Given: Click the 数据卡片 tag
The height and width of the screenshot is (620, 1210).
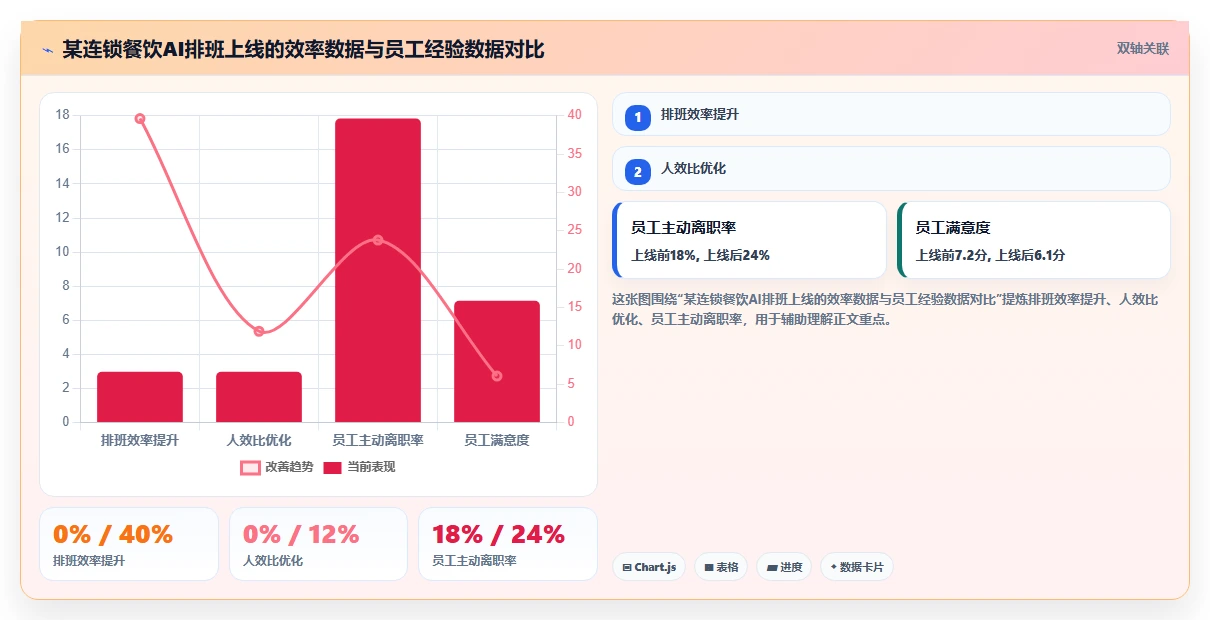Looking at the screenshot, I should [856, 567].
